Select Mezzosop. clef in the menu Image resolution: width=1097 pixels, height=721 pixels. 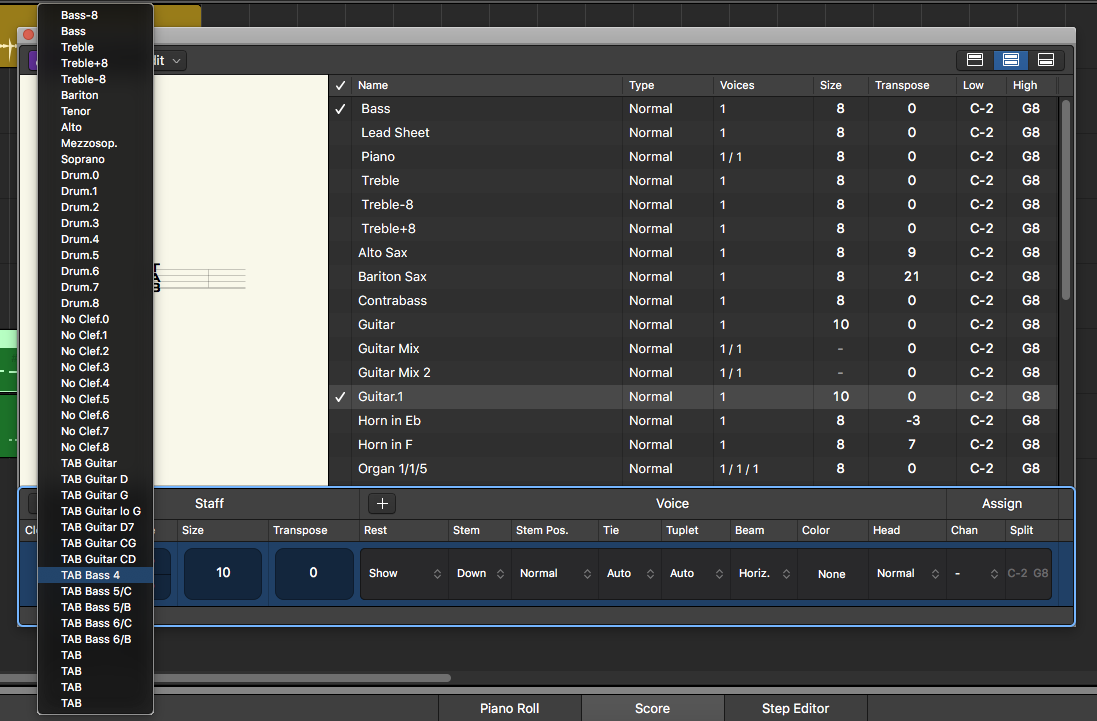pos(89,143)
